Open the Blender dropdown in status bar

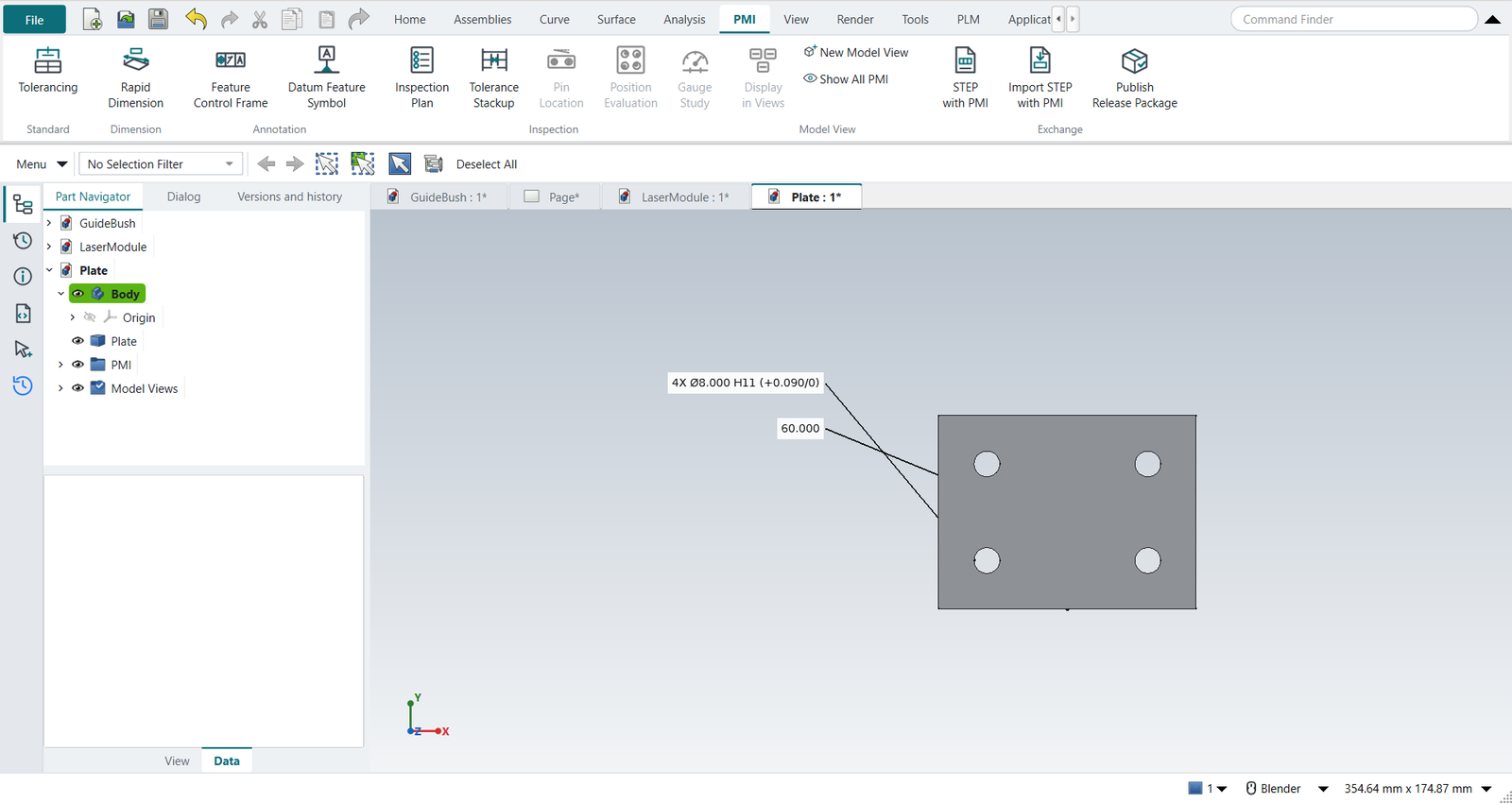[x=1323, y=789]
